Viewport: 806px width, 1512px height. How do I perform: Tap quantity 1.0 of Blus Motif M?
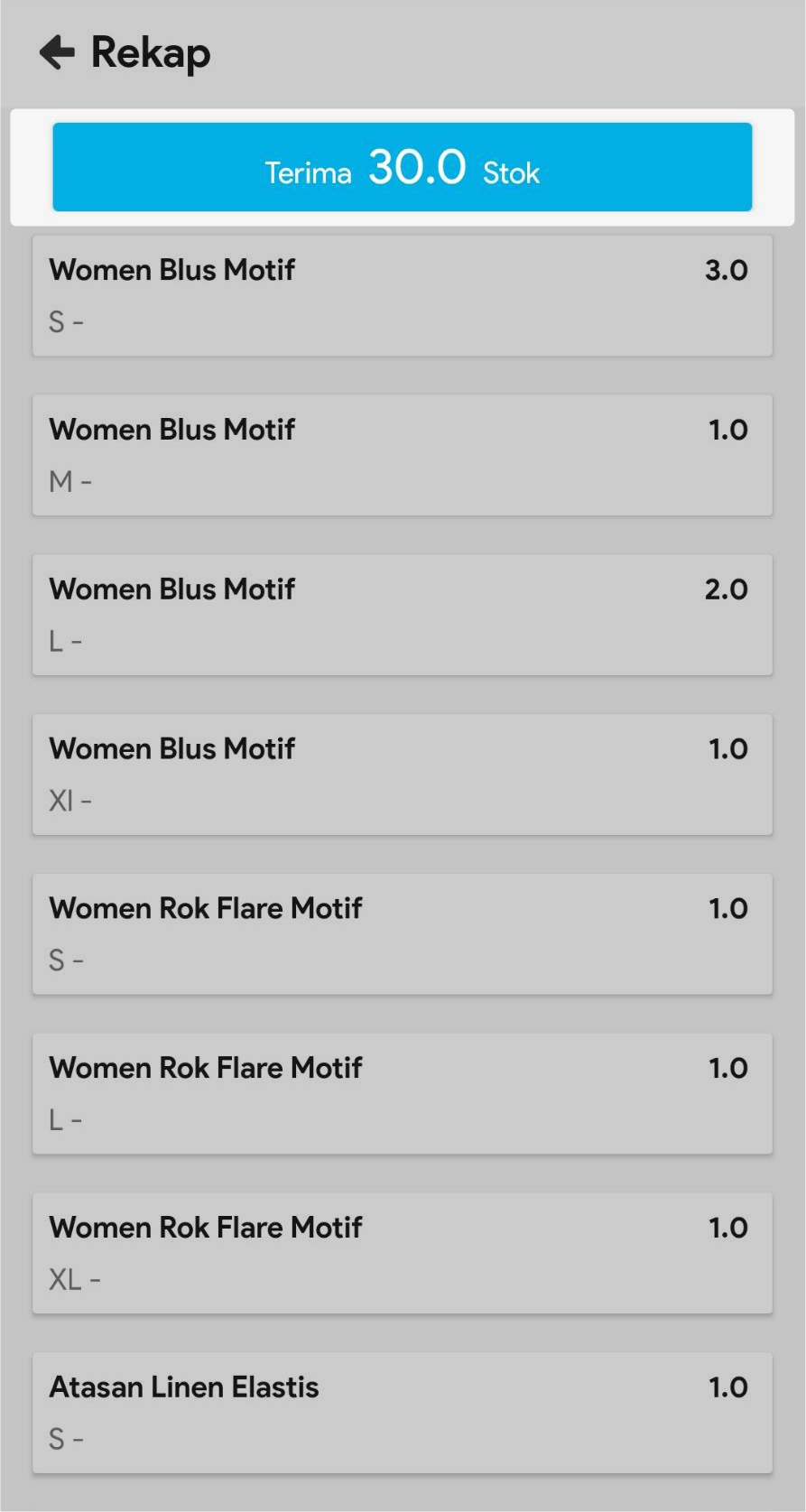(x=727, y=430)
